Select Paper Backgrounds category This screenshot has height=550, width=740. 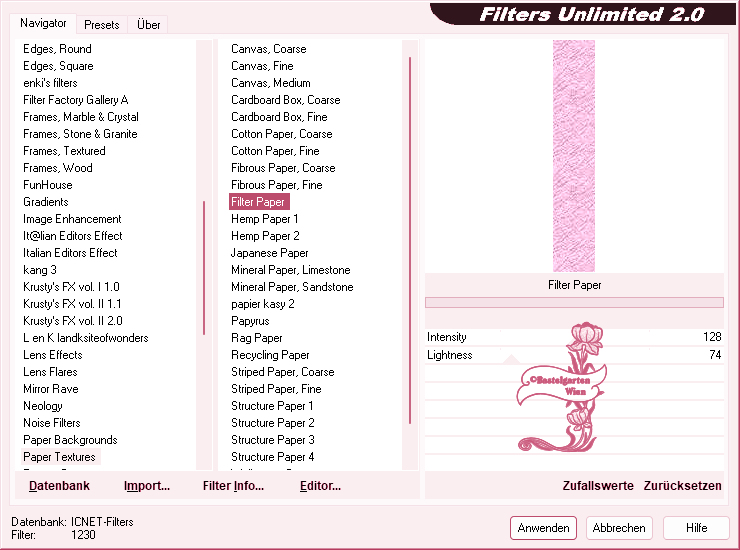70,440
